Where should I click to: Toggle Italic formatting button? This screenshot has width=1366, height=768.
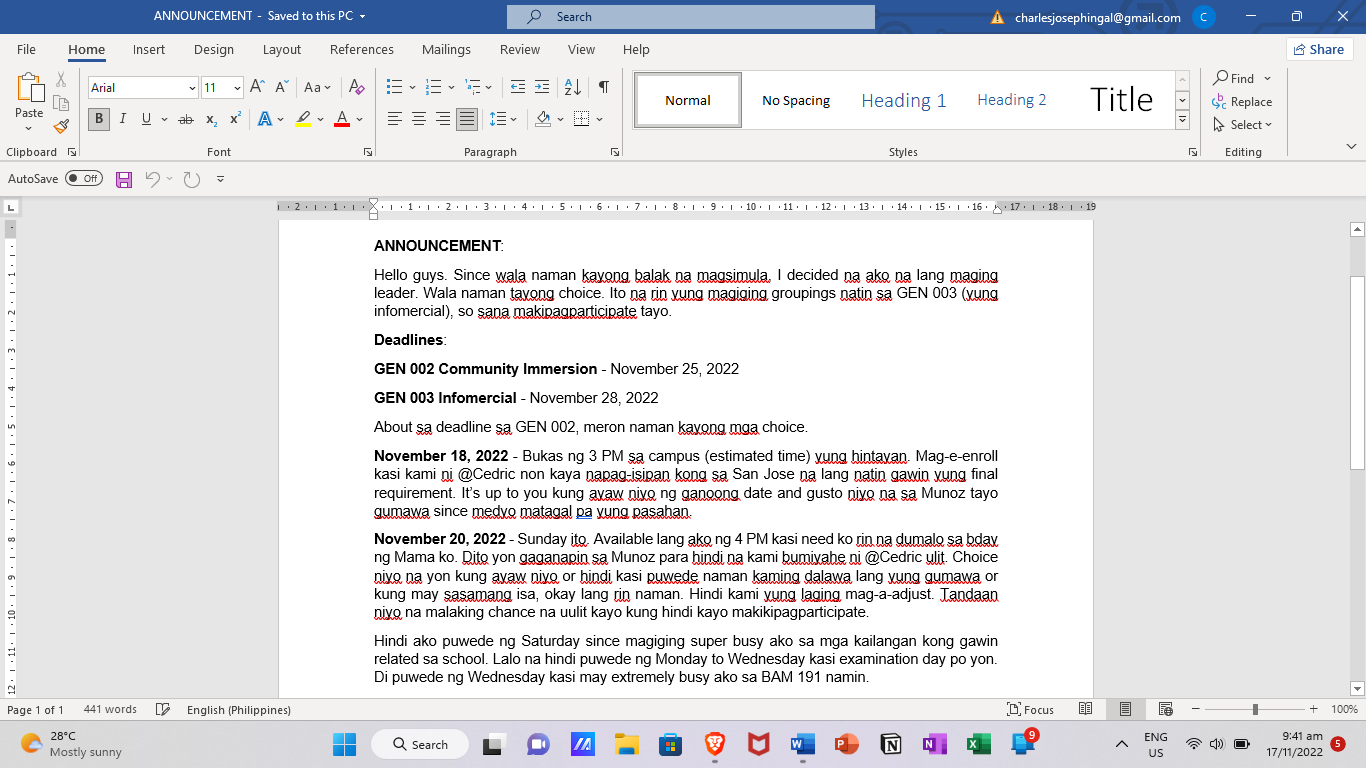pyautogui.click(x=123, y=119)
